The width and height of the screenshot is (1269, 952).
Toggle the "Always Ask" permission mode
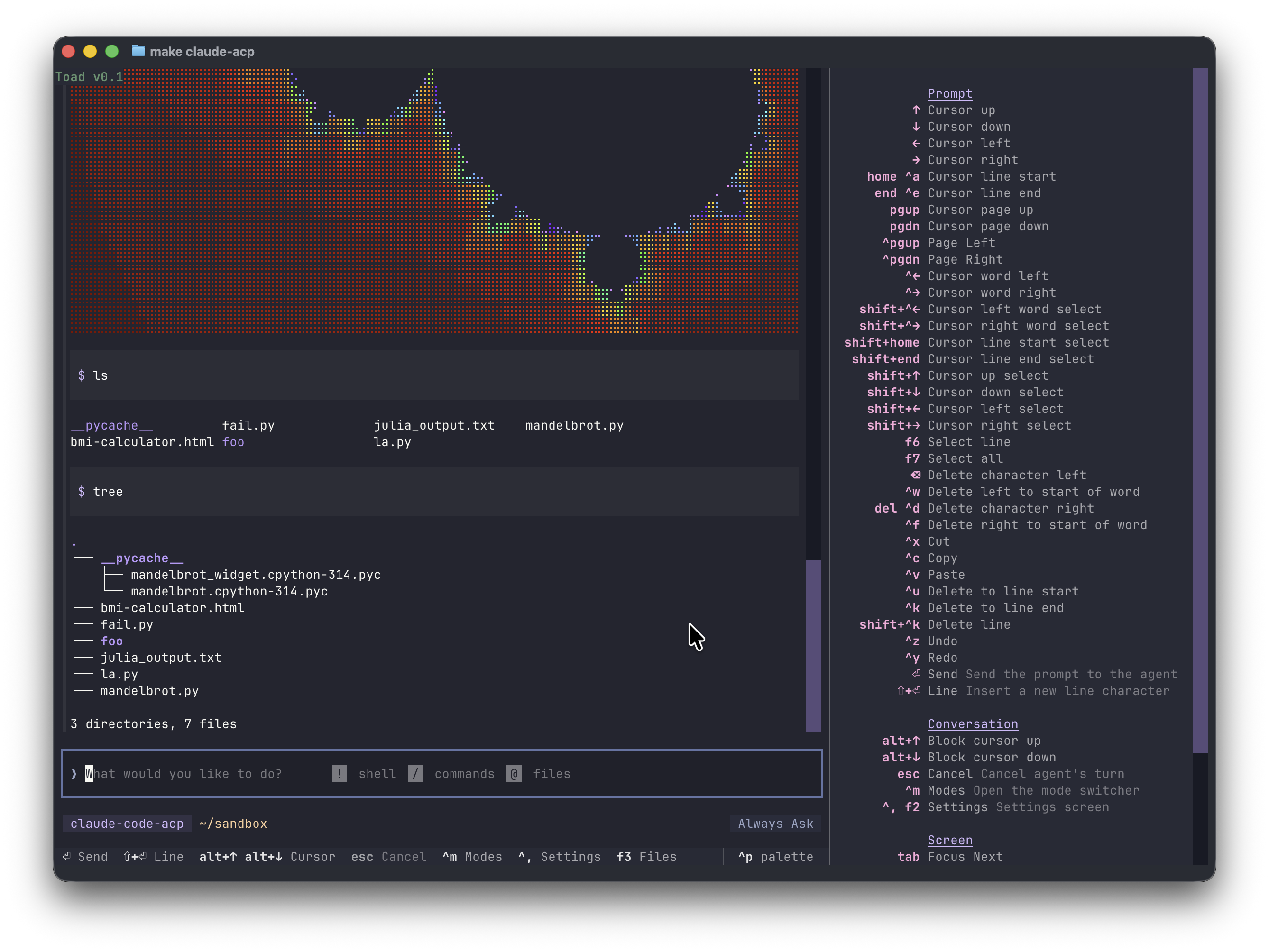(776, 823)
